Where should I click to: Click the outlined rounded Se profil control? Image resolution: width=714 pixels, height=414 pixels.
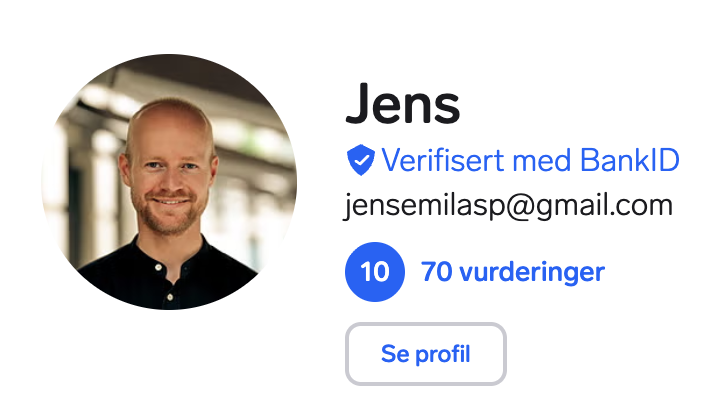(426, 354)
